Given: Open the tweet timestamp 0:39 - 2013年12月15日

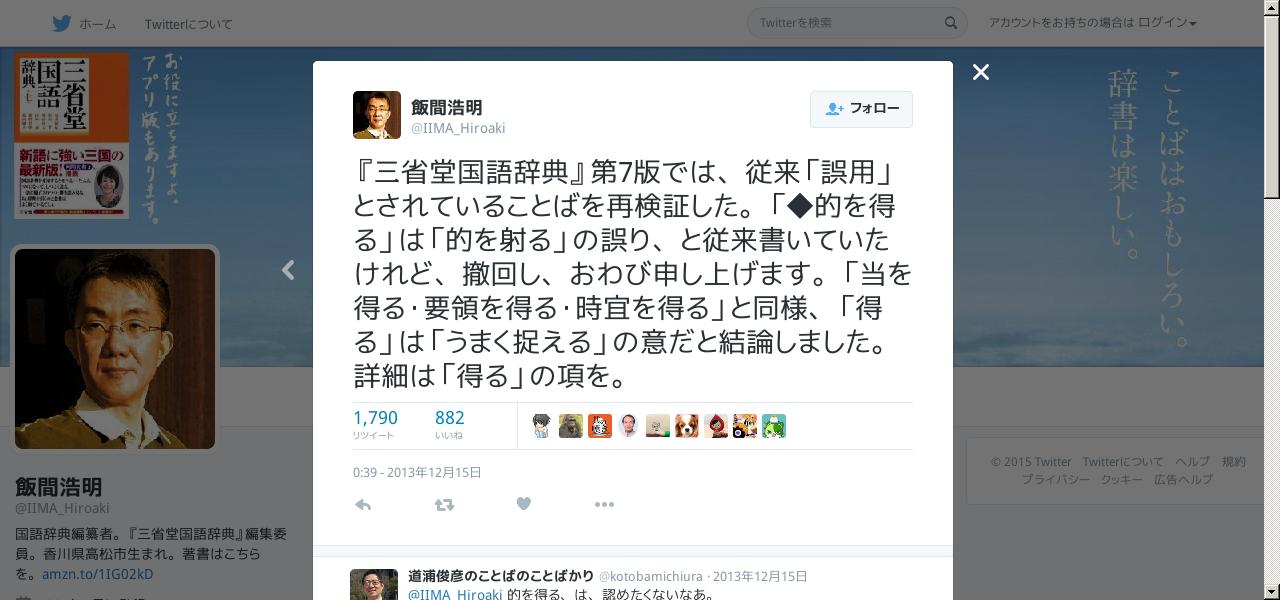Looking at the screenshot, I should [x=417, y=472].
